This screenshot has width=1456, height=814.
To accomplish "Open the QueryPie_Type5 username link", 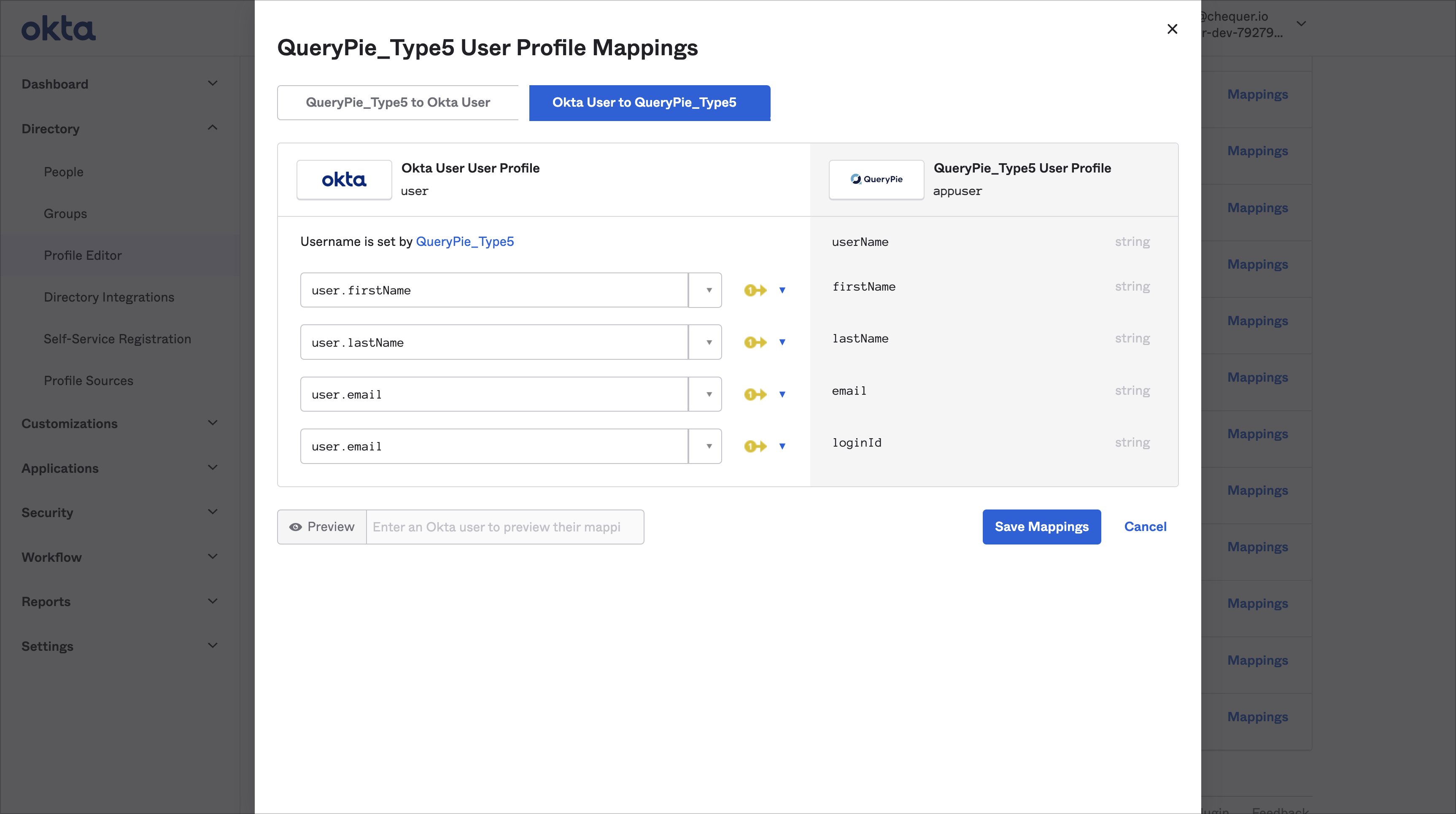I will (465, 242).
